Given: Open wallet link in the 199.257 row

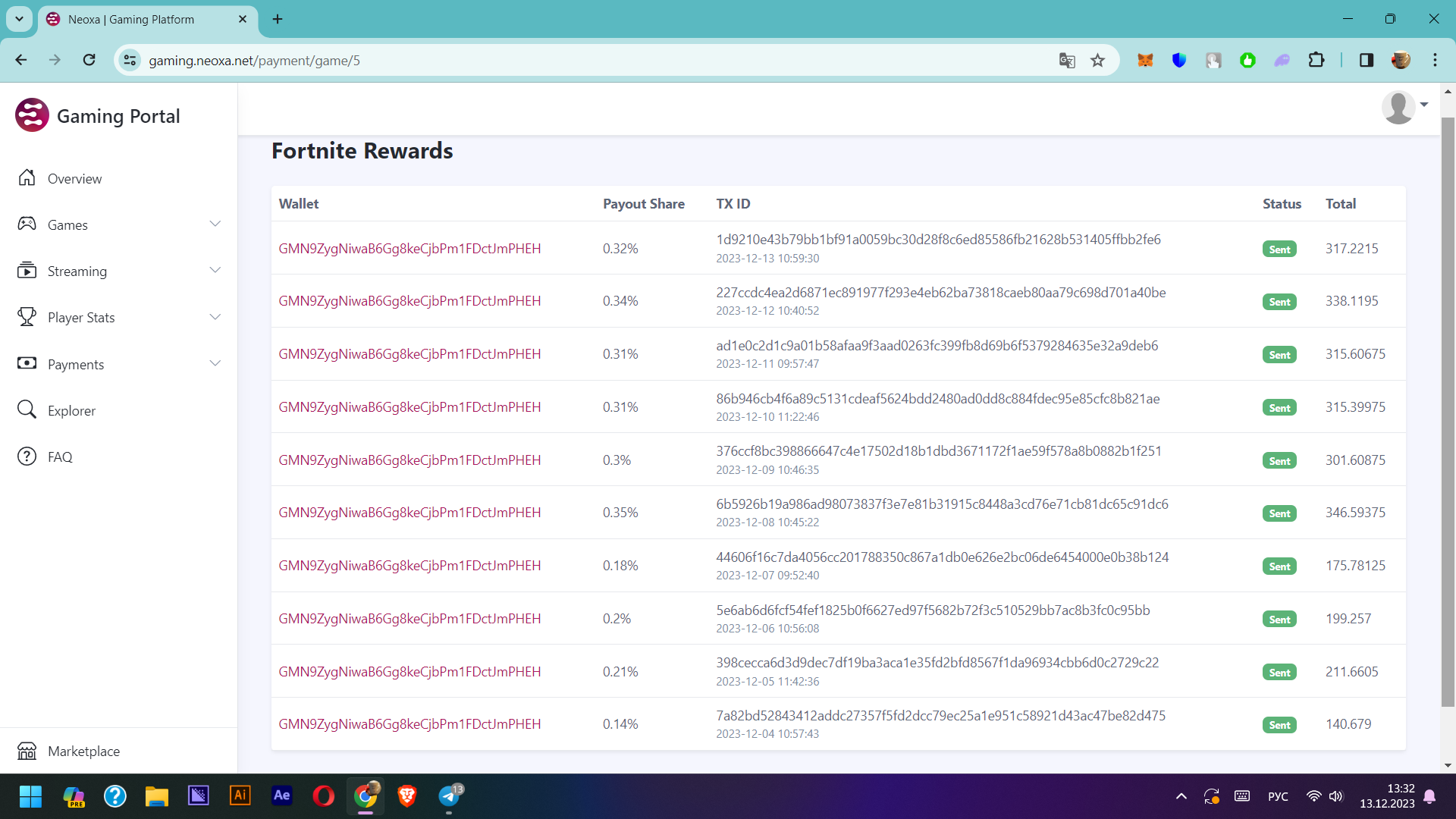Looking at the screenshot, I should 409,619.
